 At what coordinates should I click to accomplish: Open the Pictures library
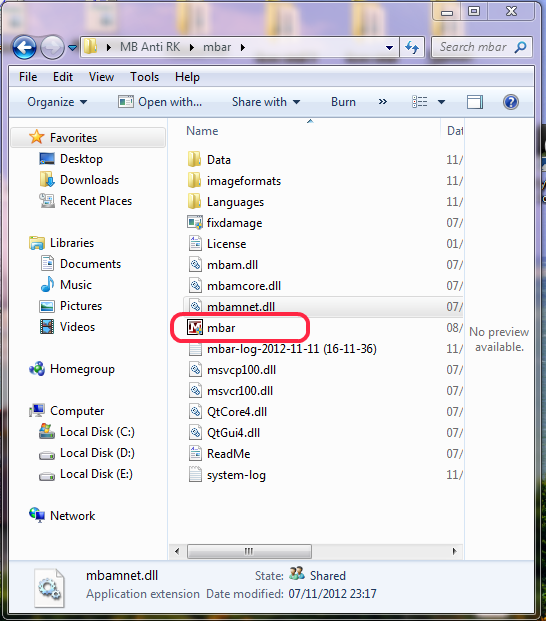pyautogui.click(x=81, y=306)
